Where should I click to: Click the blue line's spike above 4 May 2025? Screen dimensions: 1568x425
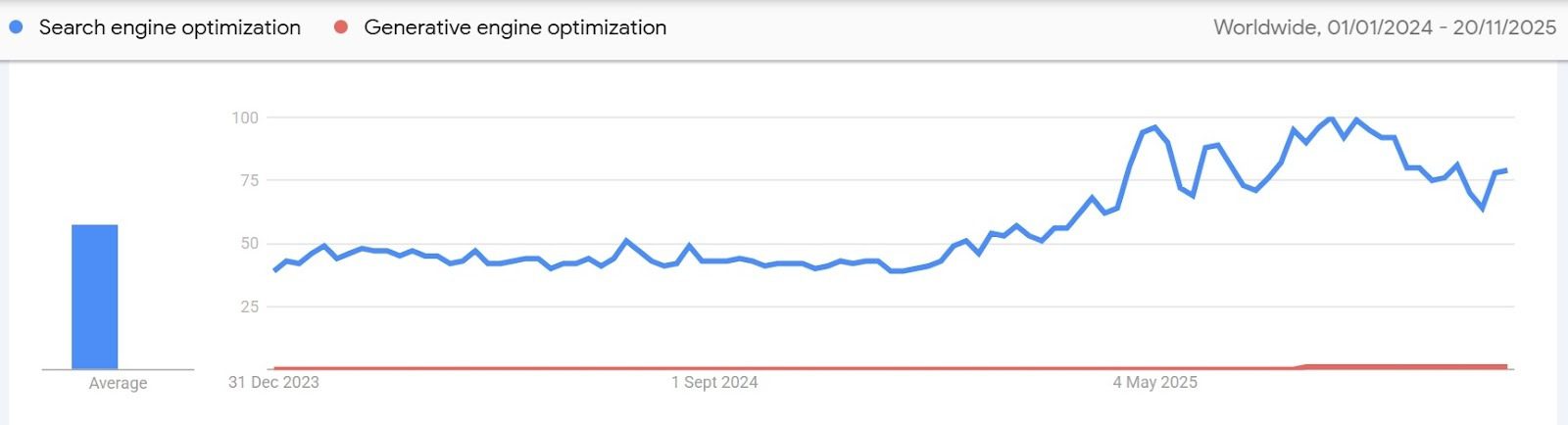tap(1155, 127)
